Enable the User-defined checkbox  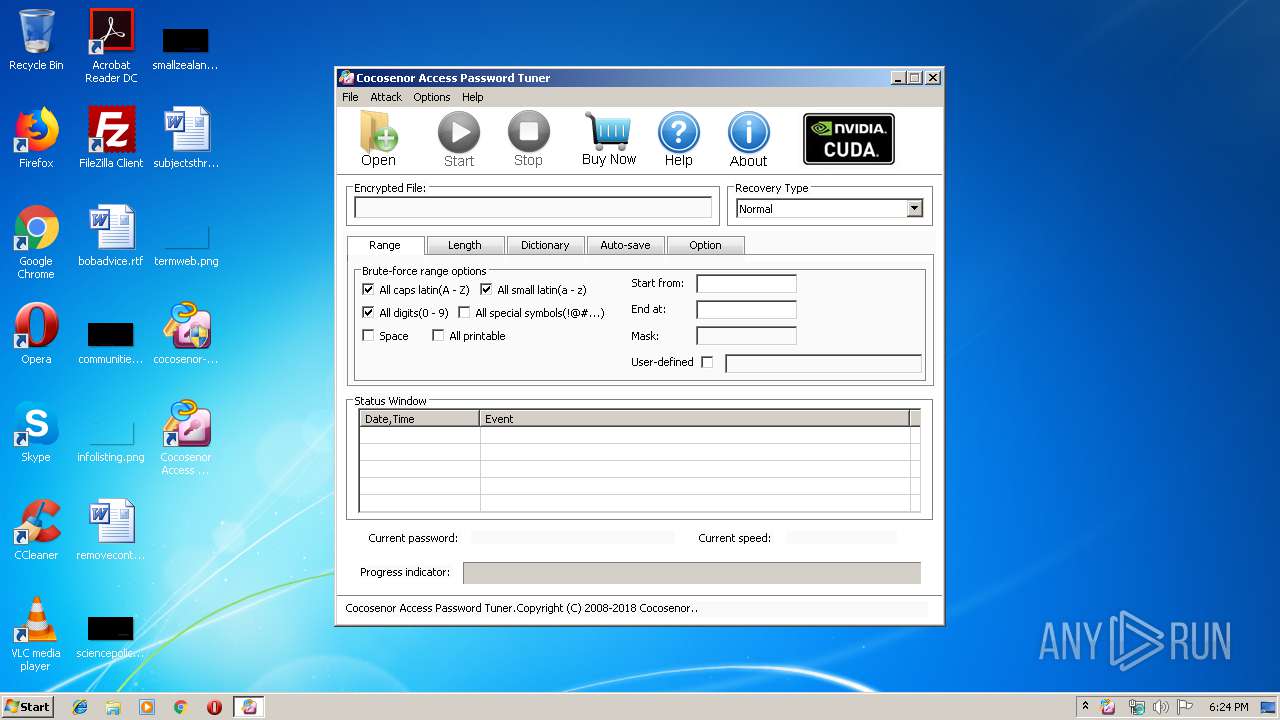[707, 362]
